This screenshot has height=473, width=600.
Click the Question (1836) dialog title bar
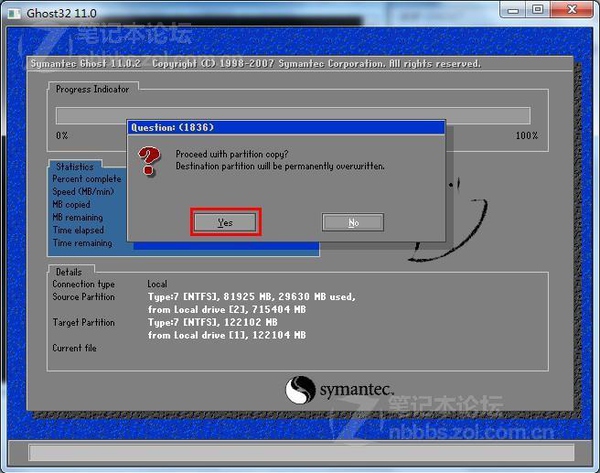(285, 128)
